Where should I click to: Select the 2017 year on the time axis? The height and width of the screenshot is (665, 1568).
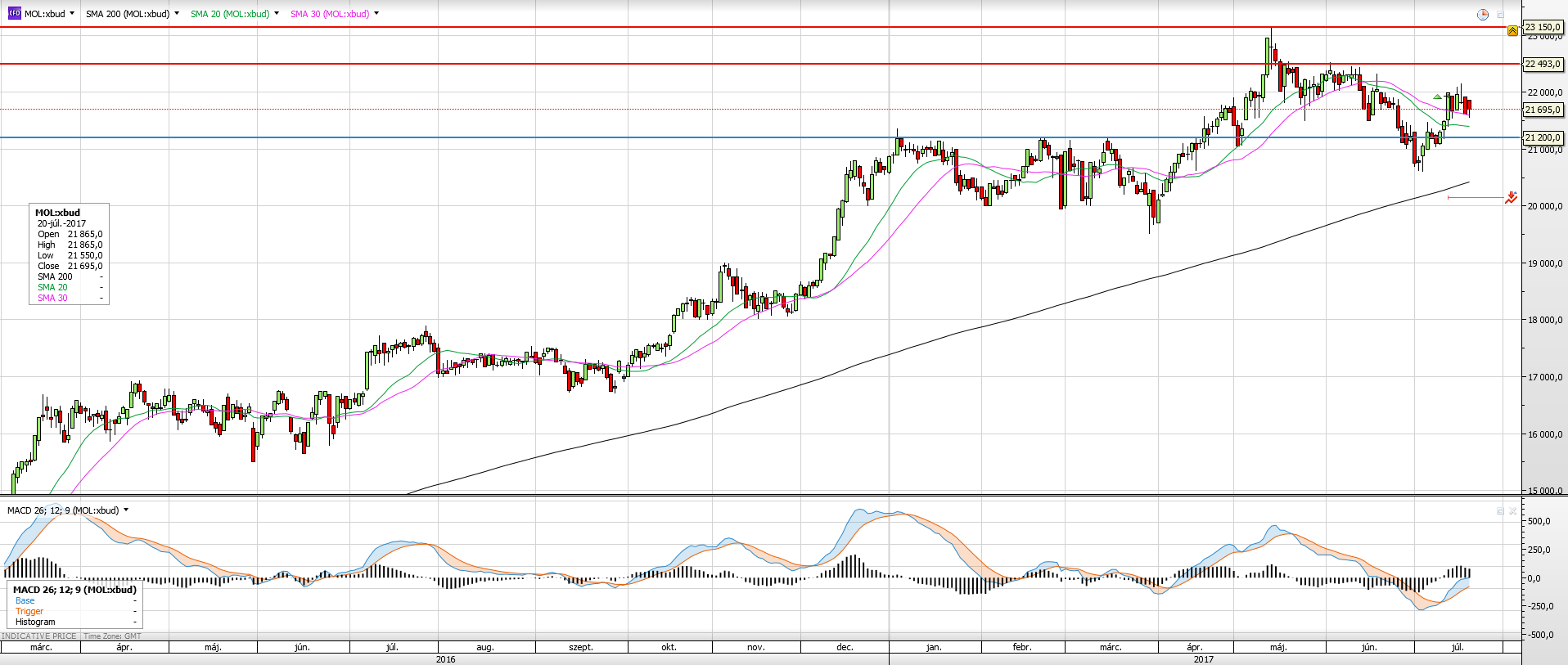tap(1204, 659)
